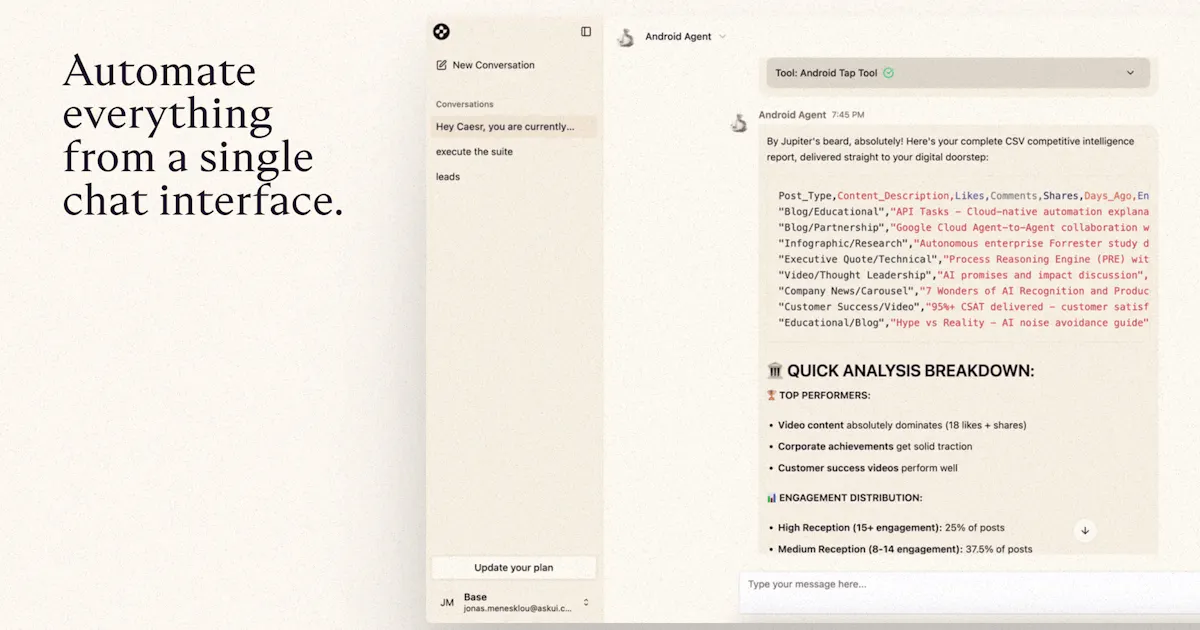The image size is (1200, 630).
Task: Collapse the sidebar with the panel icon
Action: [586, 32]
